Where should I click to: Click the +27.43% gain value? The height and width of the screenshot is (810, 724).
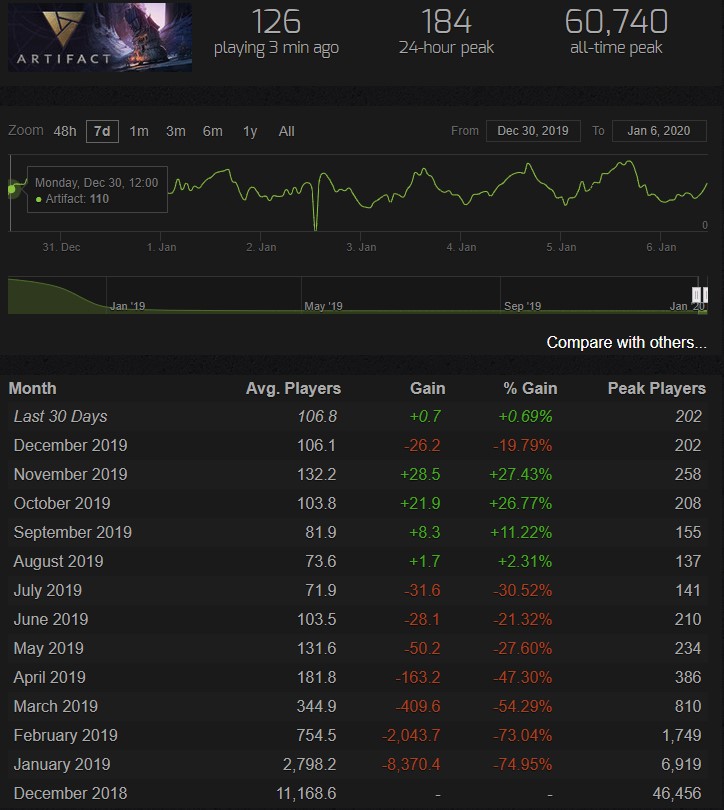click(x=521, y=474)
